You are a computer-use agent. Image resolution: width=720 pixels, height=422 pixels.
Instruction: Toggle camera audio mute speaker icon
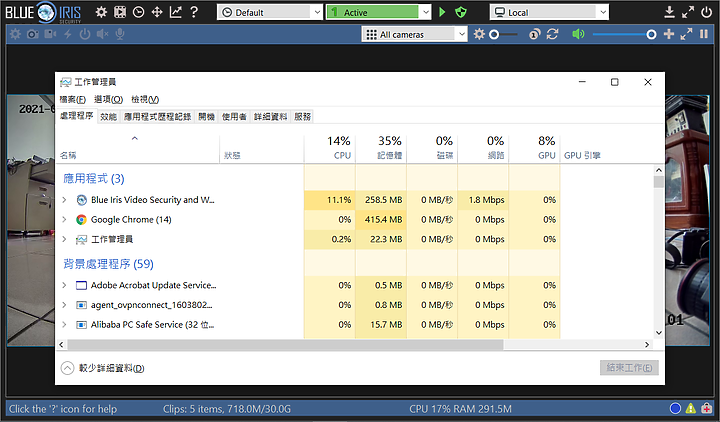click(x=102, y=34)
